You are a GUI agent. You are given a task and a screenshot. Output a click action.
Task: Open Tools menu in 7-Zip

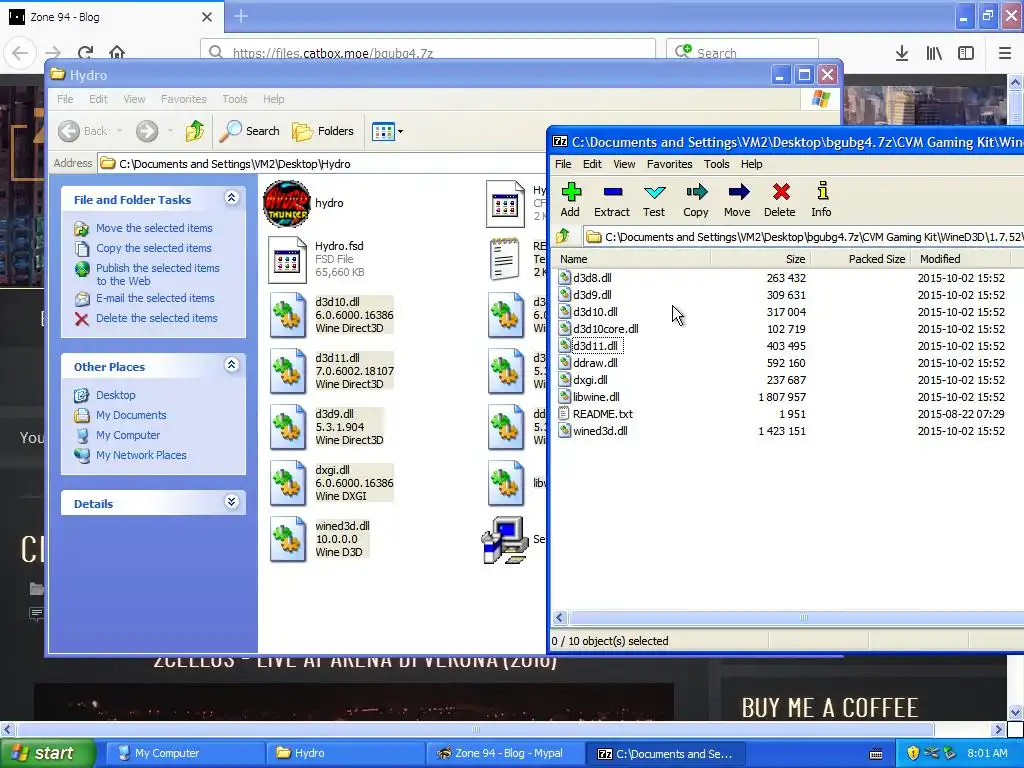[x=716, y=164]
